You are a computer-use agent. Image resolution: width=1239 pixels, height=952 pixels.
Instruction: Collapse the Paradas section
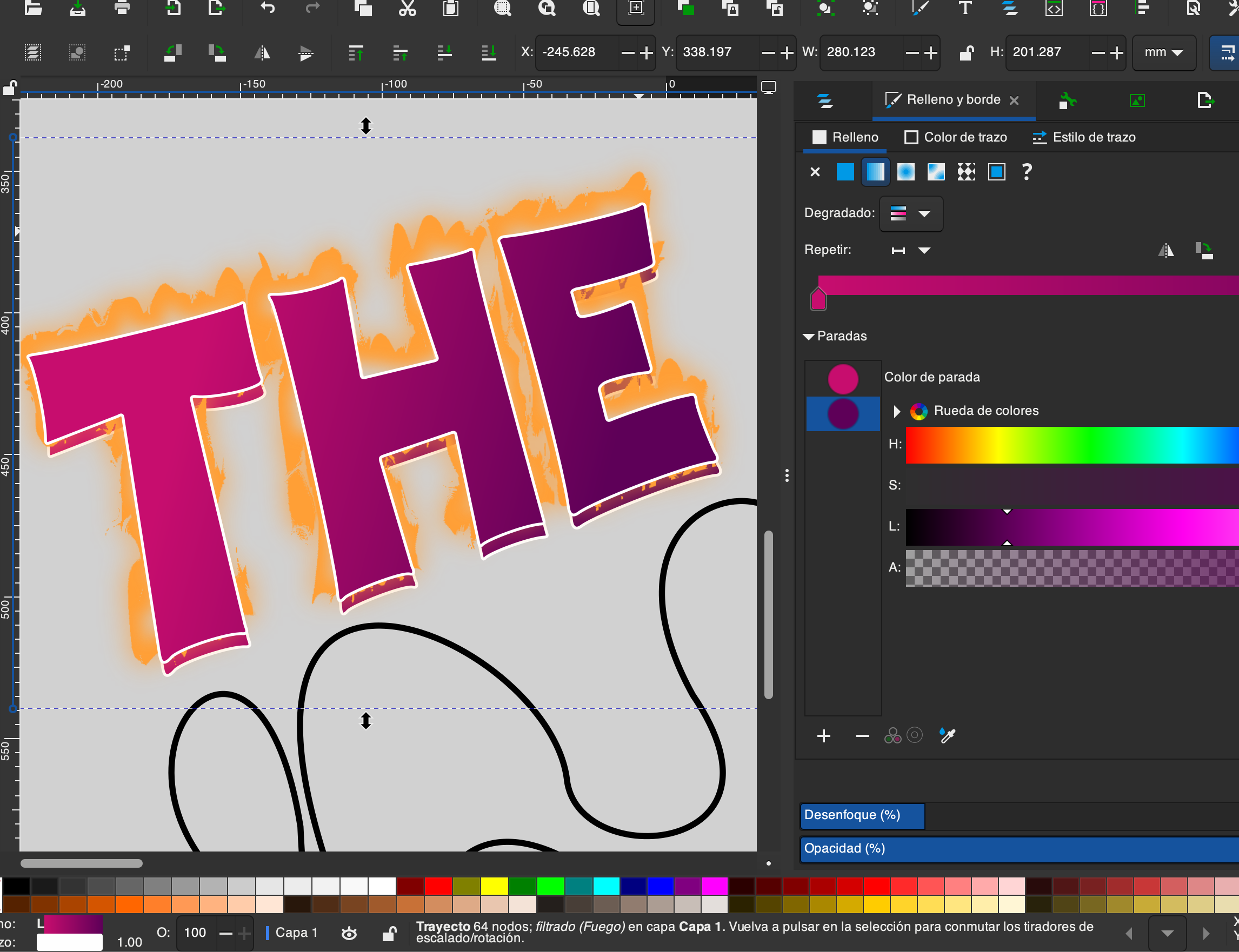[809, 337]
